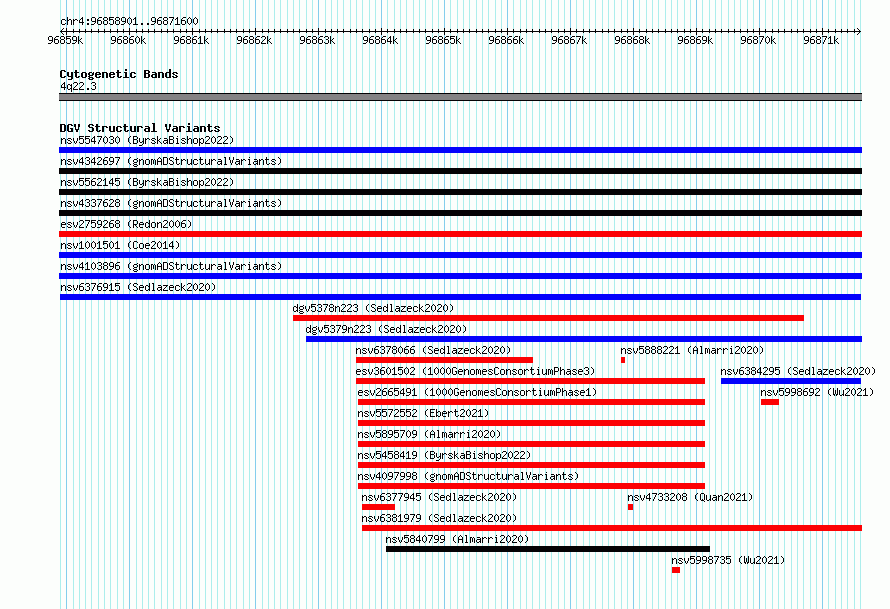Open nsv6381979 (Sedlazeck2020) label
Image resolution: width=890 pixels, height=609 pixels.
click(x=439, y=518)
